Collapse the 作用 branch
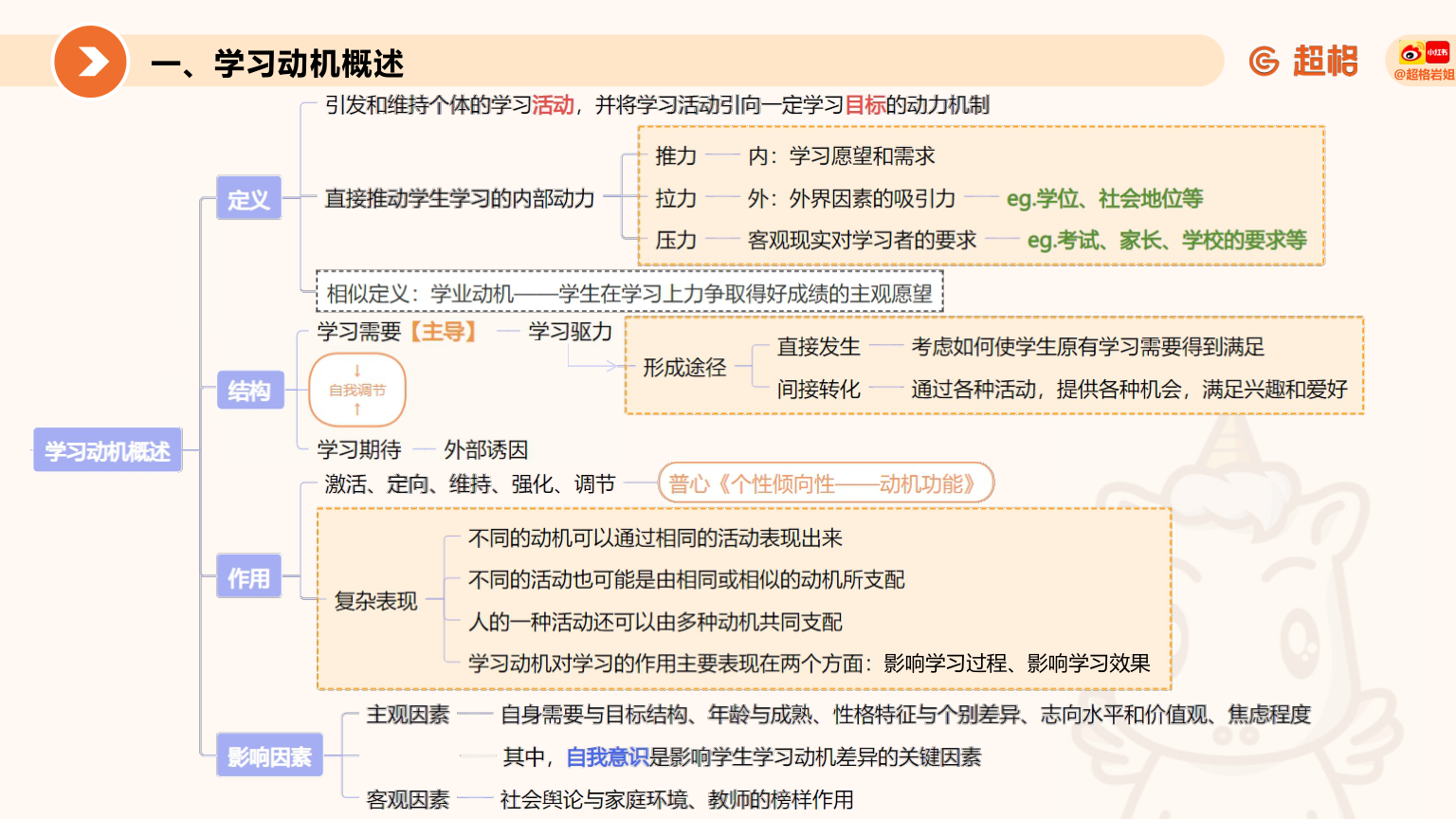1456x819 pixels. point(248,575)
